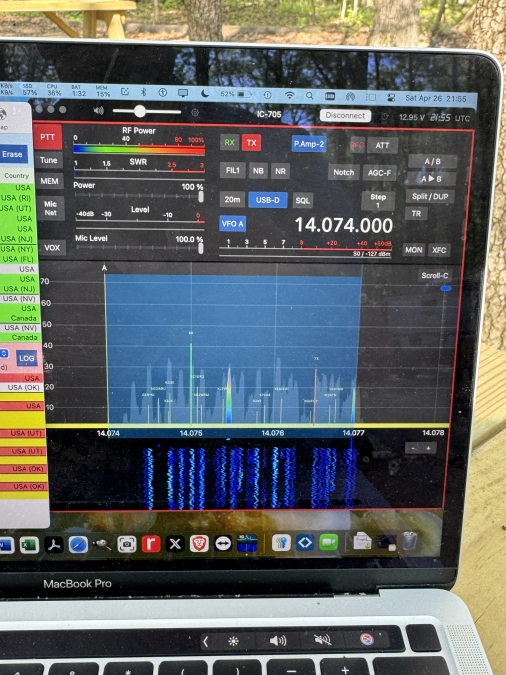Open the Trash in the dock
506x675 pixels.
point(410,541)
